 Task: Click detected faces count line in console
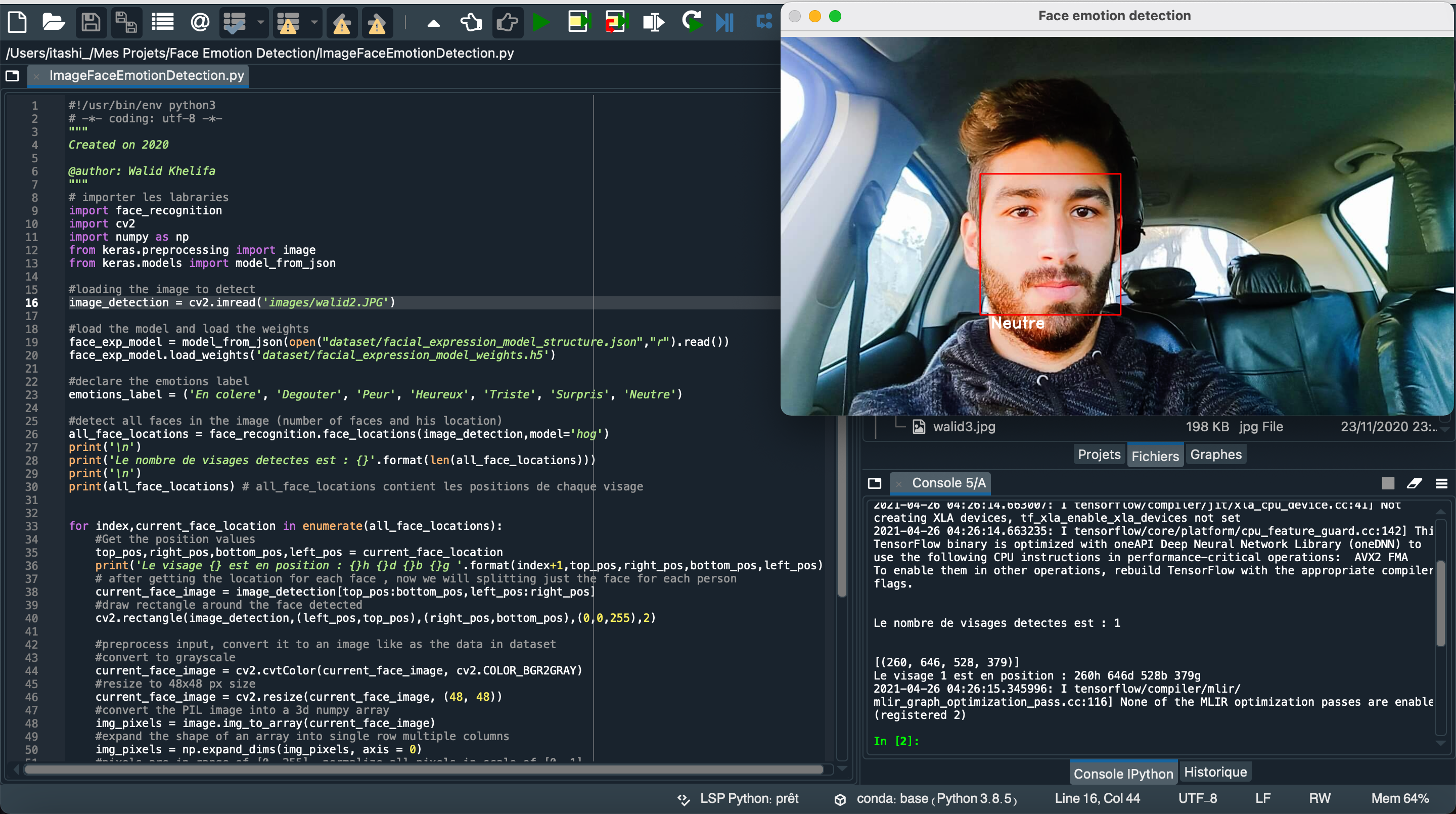click(996, 623)
